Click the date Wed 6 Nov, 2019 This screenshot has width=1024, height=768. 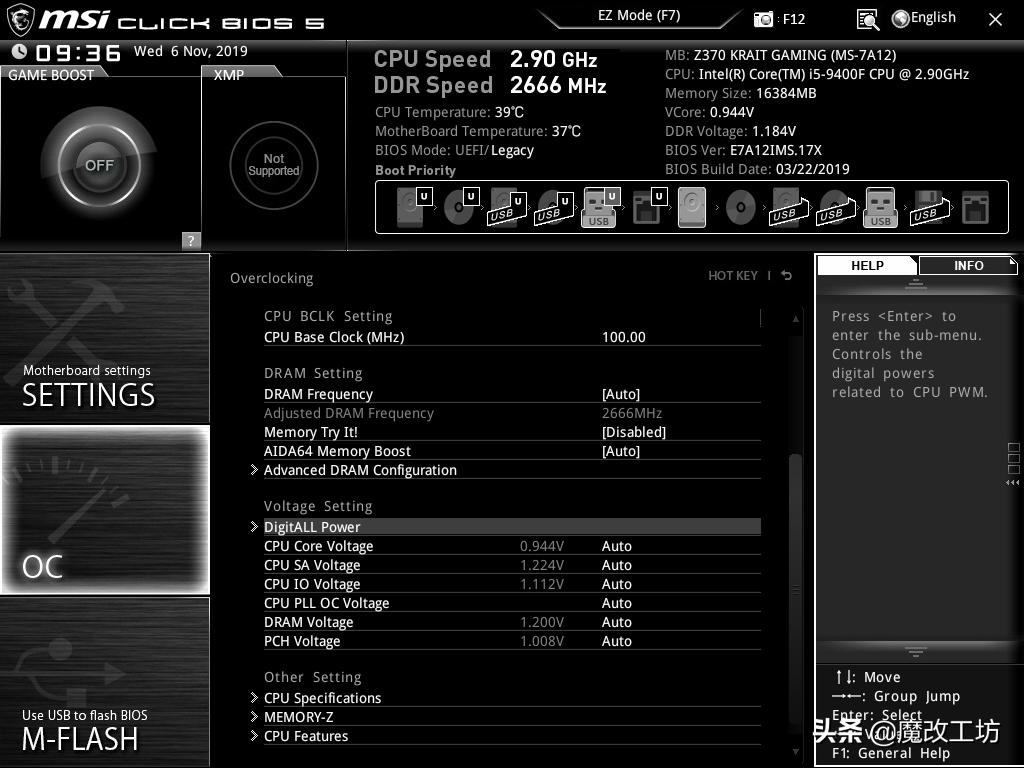(191, 51)
